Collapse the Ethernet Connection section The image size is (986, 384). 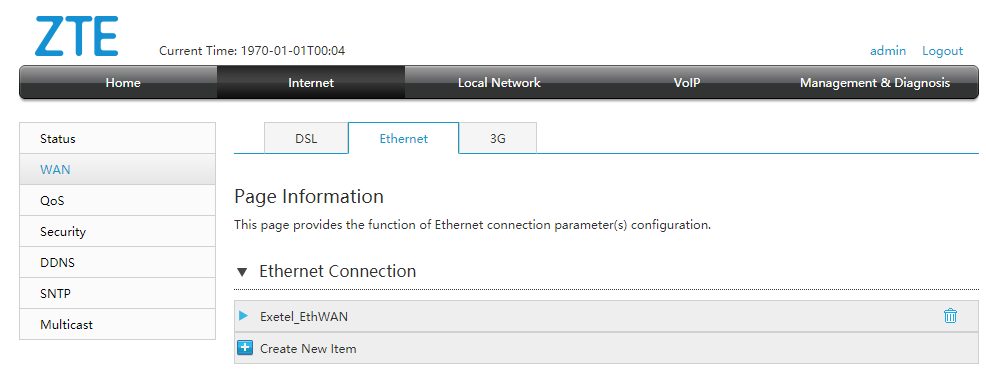click(x=242, y=272)
